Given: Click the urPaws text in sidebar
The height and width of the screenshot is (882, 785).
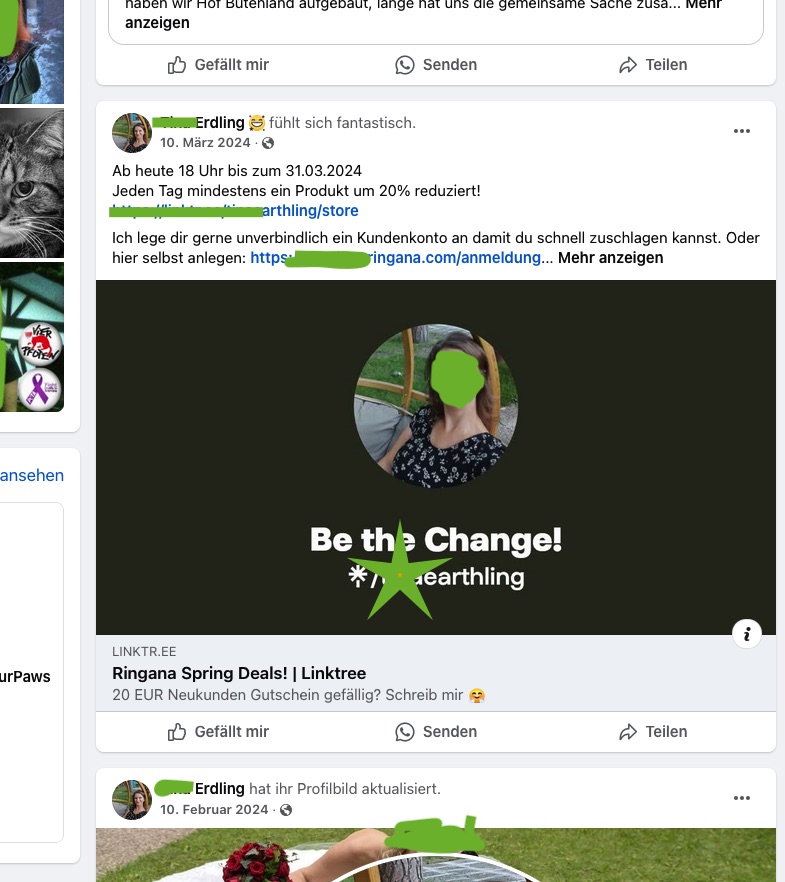Looking at the screenshot, I should [x=25, y=677].
